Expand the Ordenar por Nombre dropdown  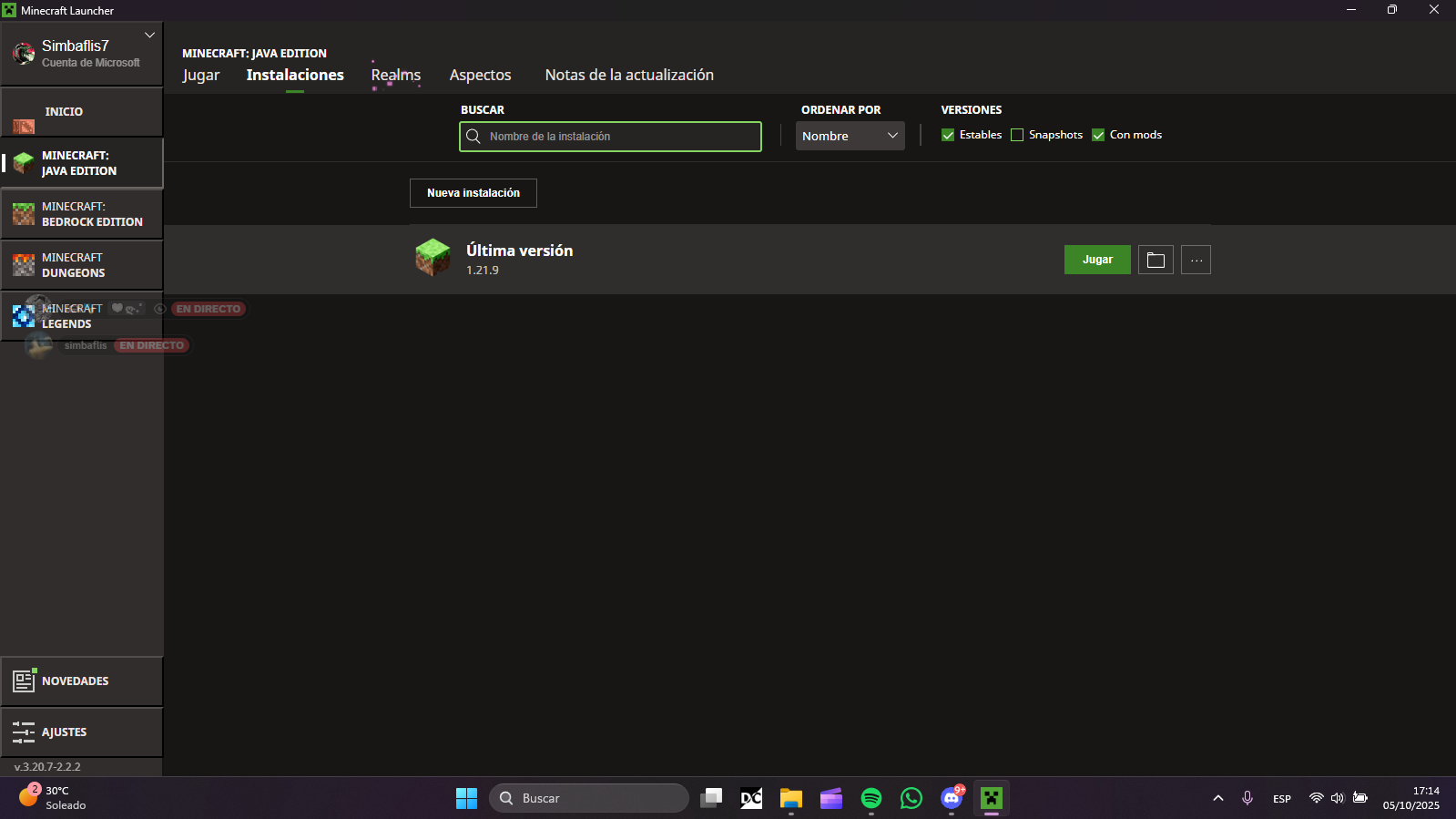coord(850,136)
